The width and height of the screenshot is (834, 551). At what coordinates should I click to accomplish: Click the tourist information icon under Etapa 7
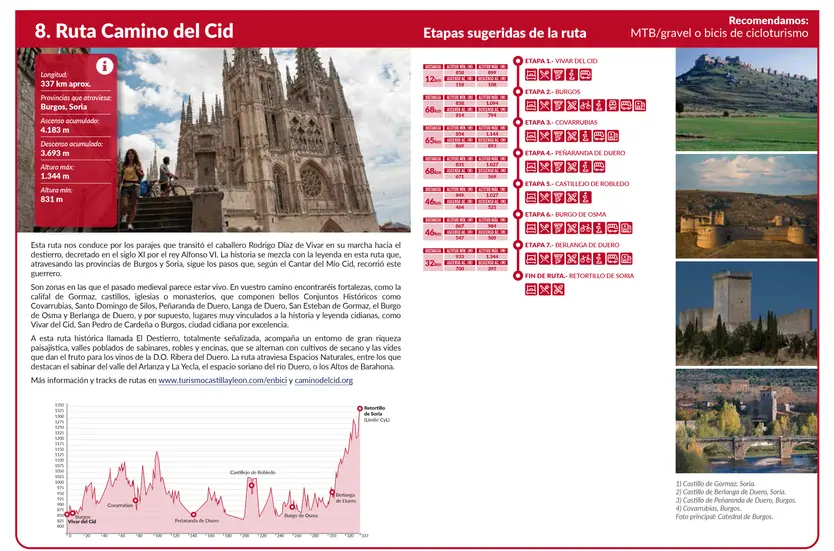point(599,259)
